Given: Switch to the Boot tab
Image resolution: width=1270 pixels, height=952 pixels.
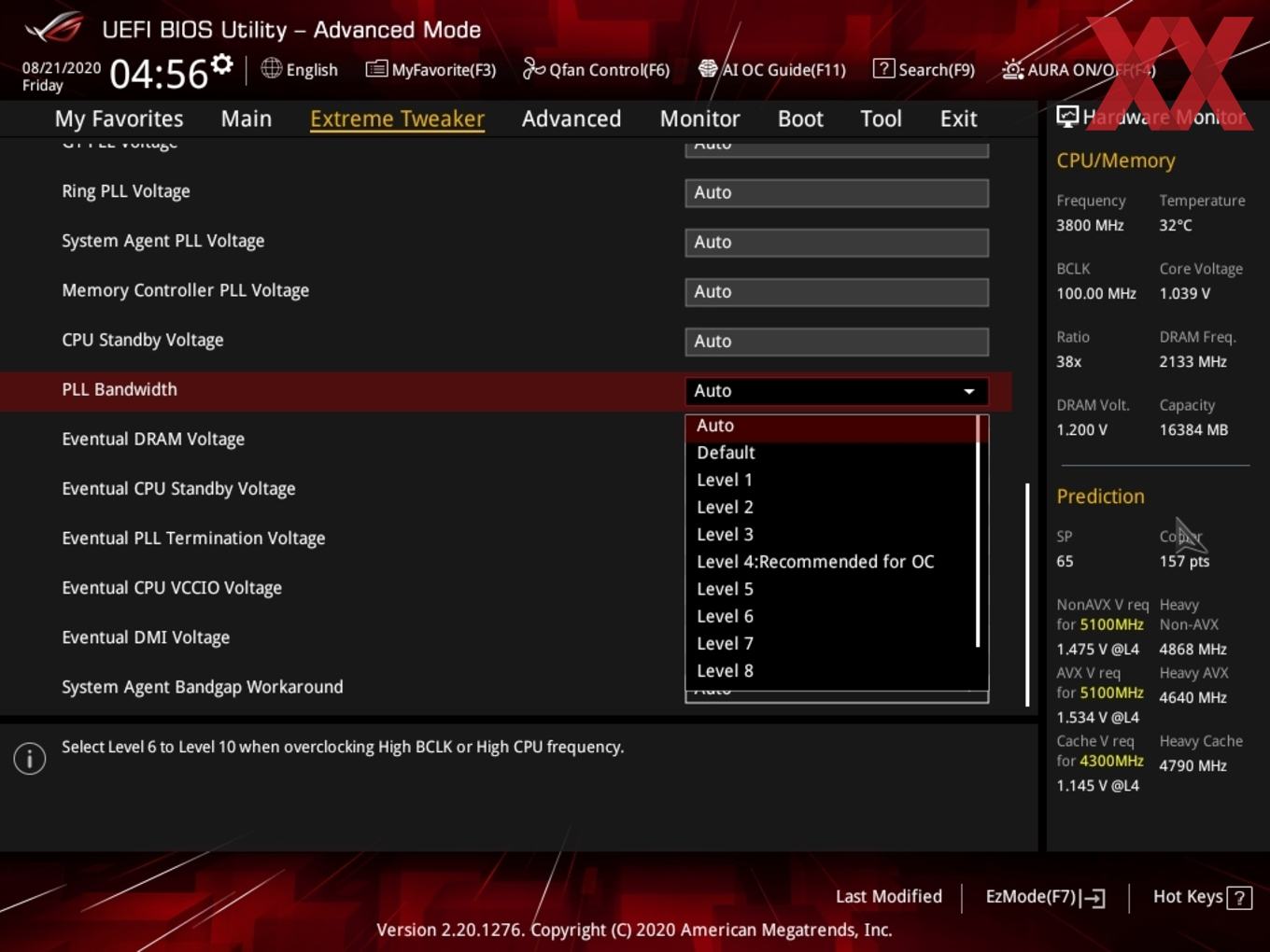Looking at the screenshot, I should (x=800, y=119).
